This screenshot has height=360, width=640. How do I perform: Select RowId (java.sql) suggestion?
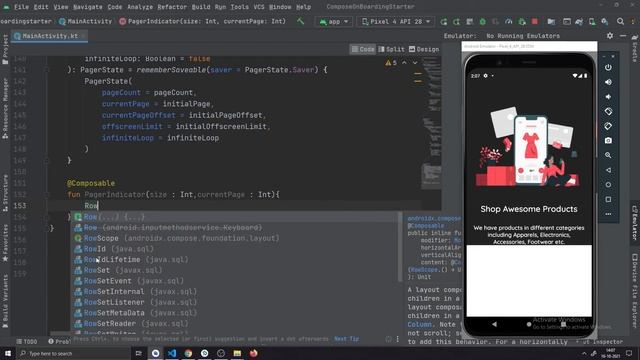[x=235, y=249]
